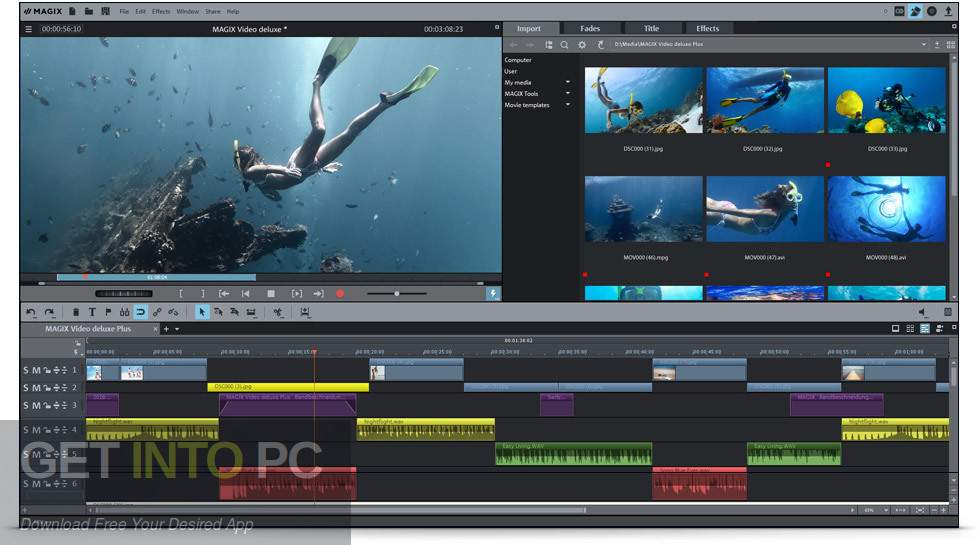978x545 pixels.
Task: Click the Redo arrow in edit toolbar
Action: coord(49,312)
